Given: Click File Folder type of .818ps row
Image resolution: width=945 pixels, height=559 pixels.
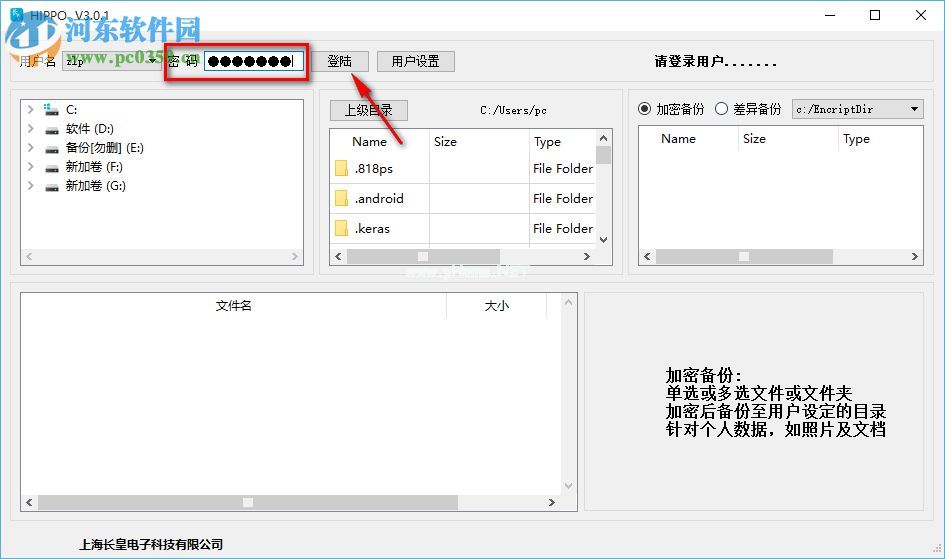Looking at the screenshot, I should pyautogui.click(x=563, y=169).
